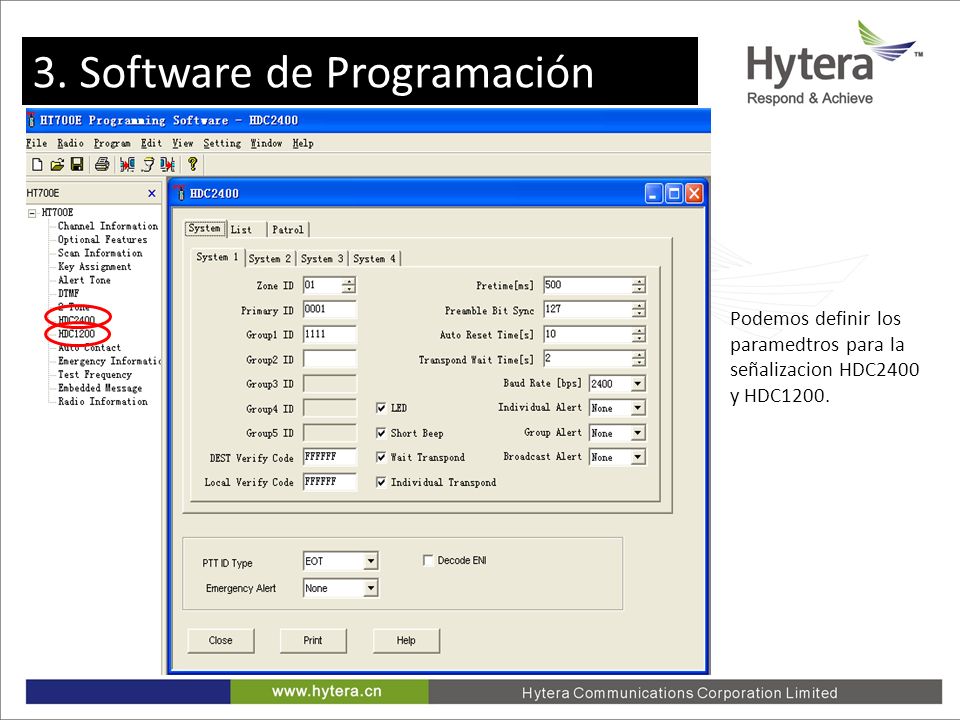Select Optional Features in the tree
This screenshot has height=720, width=960.
click(x=102, y=240)
